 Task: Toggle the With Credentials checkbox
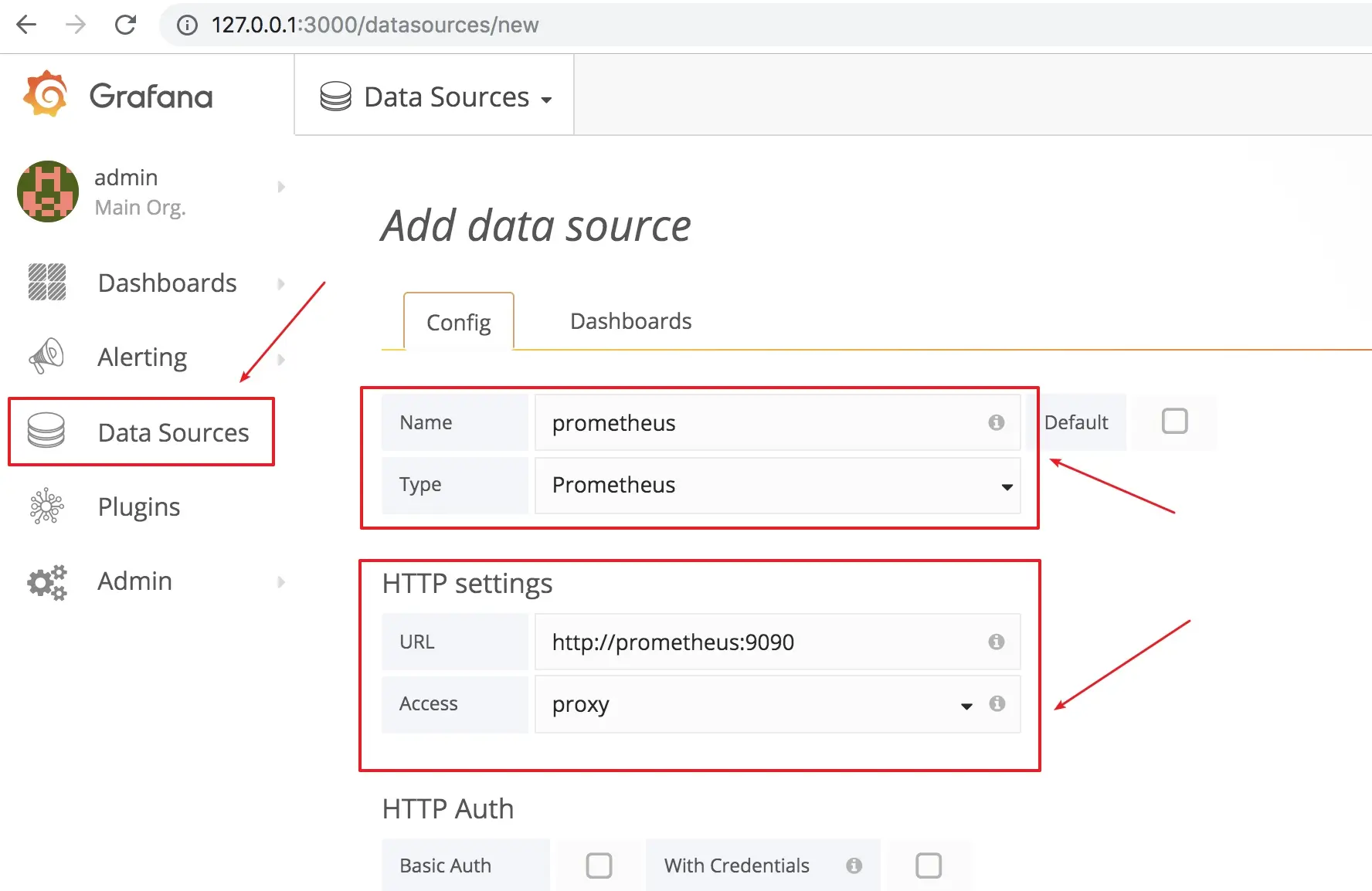[929, 866]
